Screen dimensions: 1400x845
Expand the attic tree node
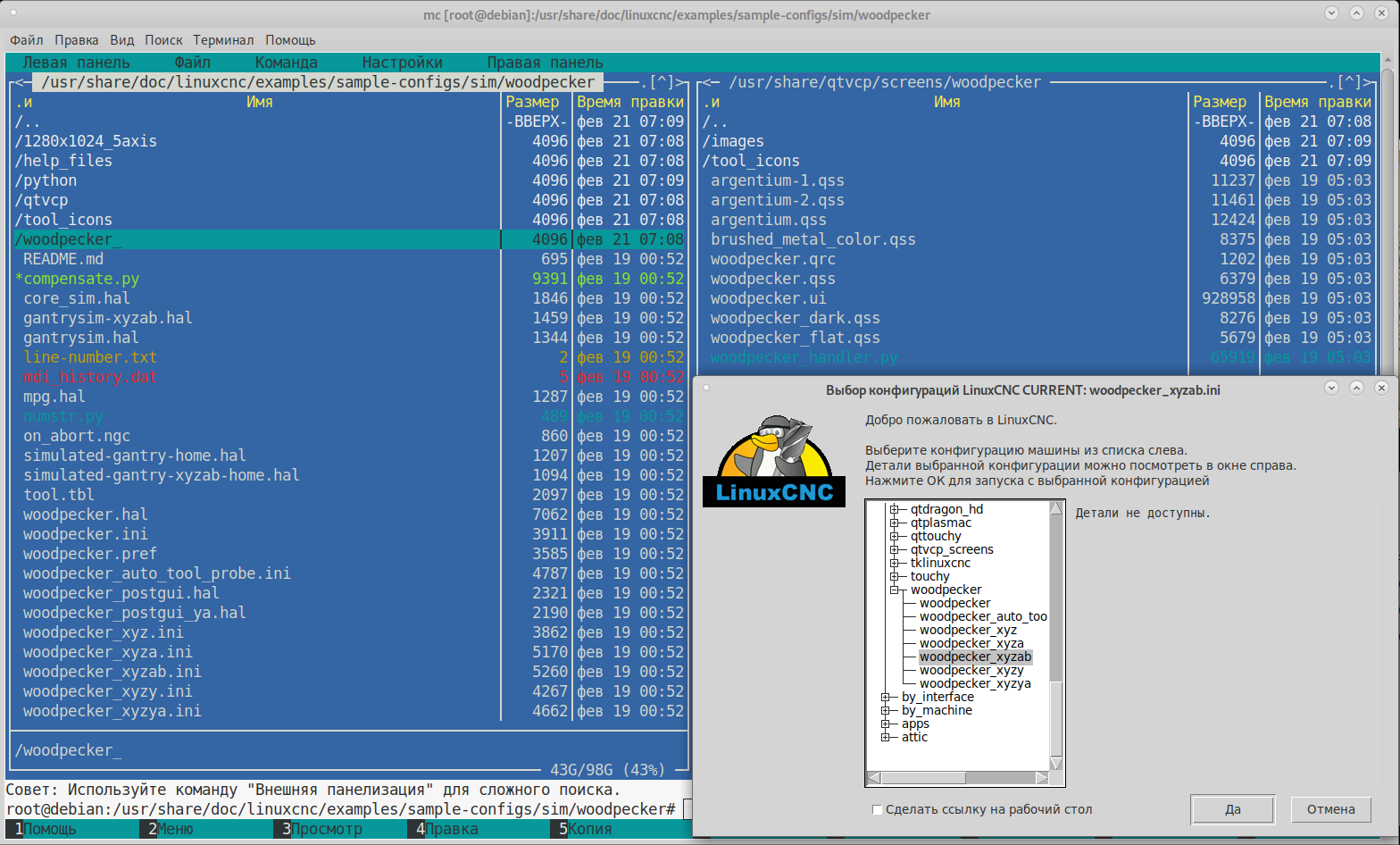pos(885,737)
